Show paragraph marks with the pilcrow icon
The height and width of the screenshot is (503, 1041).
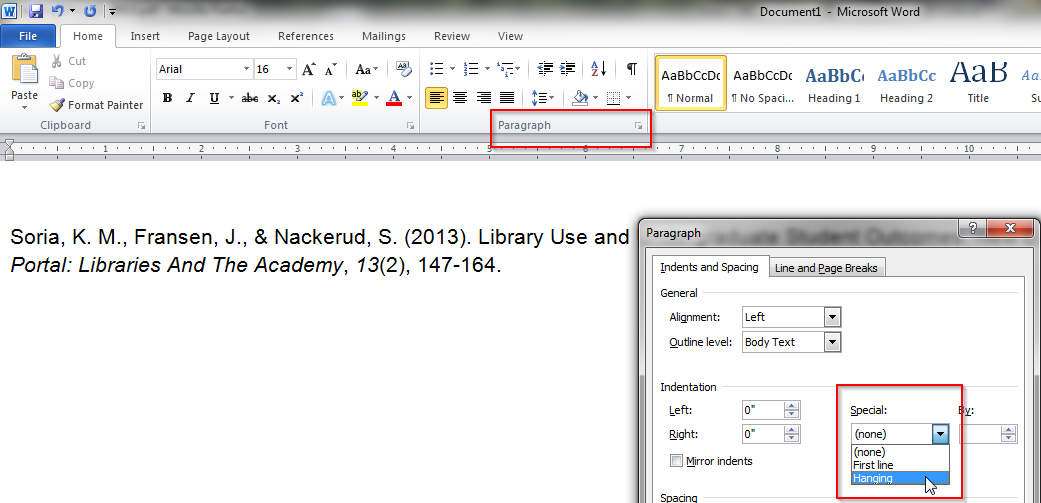pos(631,69)
